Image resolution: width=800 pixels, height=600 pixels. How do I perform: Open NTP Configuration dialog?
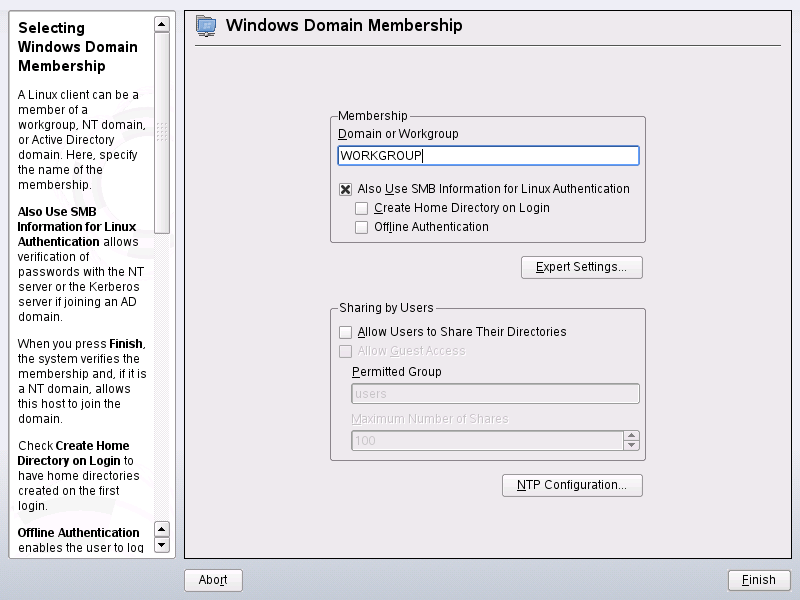(x=572, y=485)
